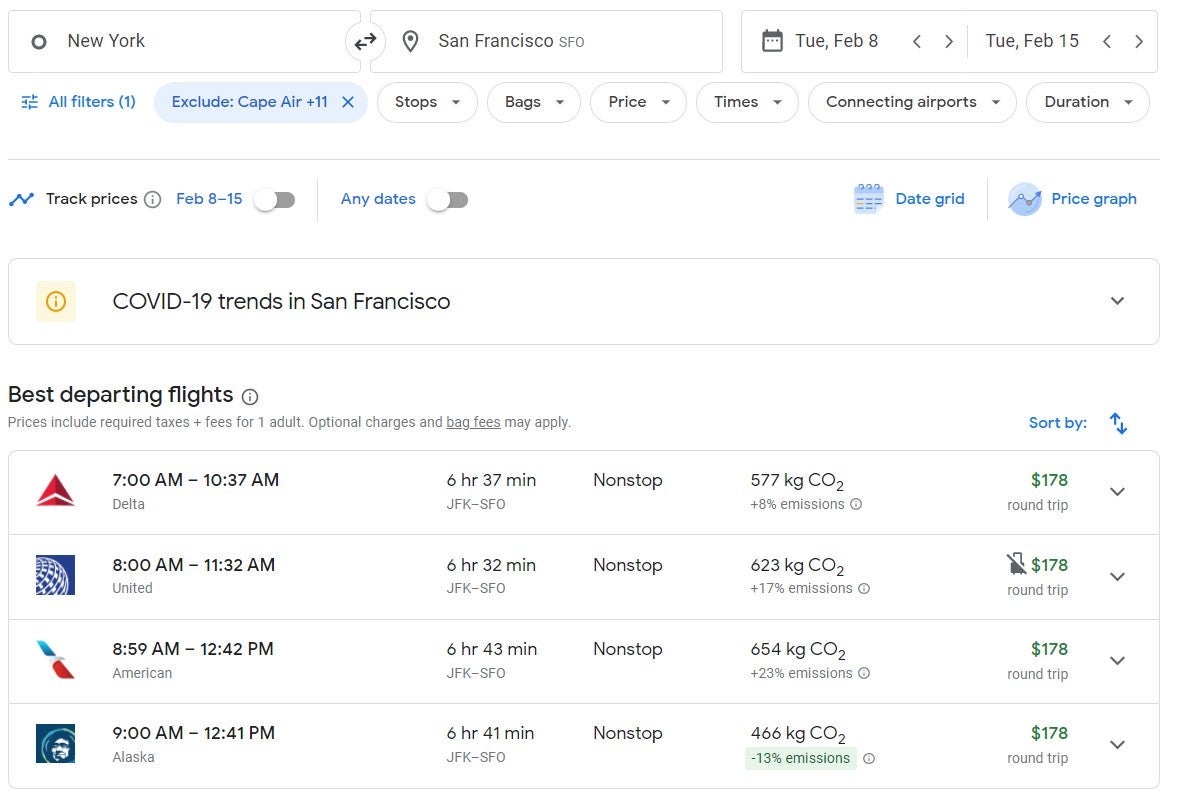Image resolution: width=1180 pixels, height=796 pixels.
Task: Click the $178 price on the American flight
Action: 1049,649
